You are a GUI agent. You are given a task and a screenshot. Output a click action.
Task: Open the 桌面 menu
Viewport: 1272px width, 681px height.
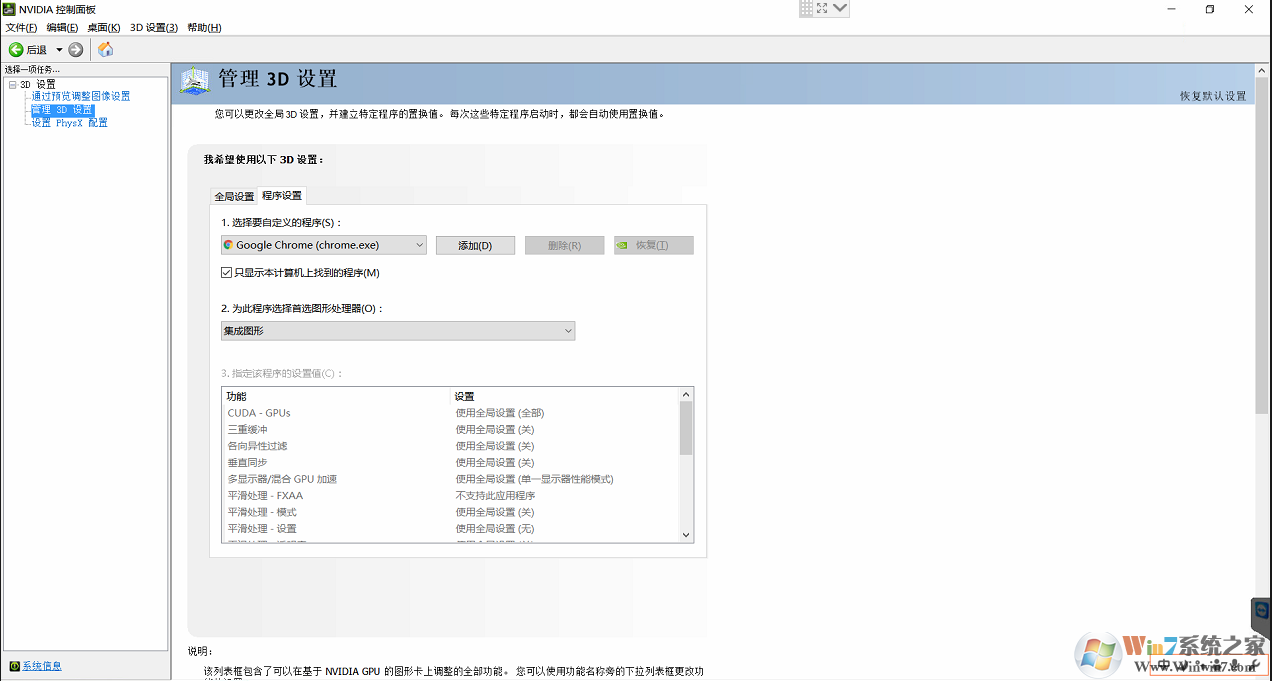click(104, 27)
